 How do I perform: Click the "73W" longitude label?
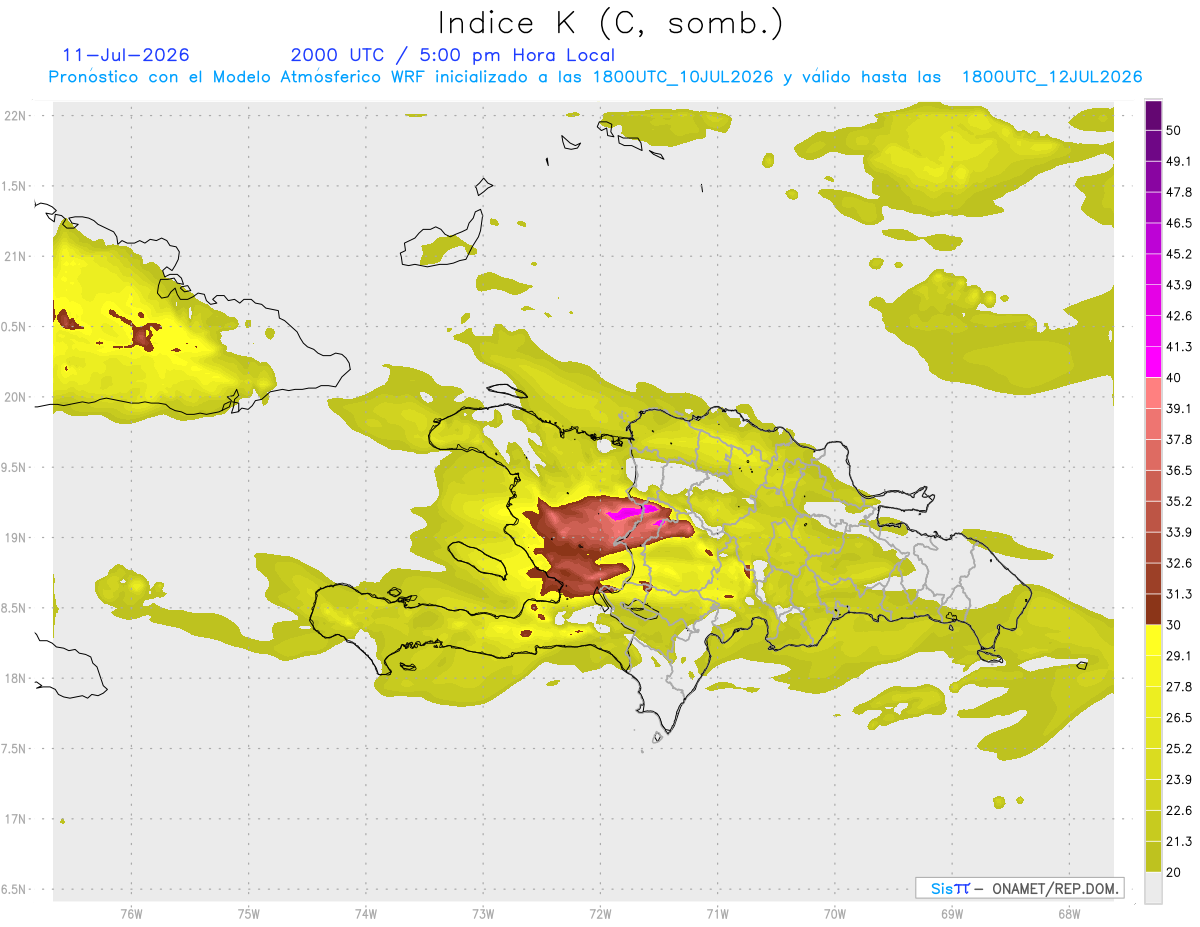pyautogui.click(x=483, y=913)
